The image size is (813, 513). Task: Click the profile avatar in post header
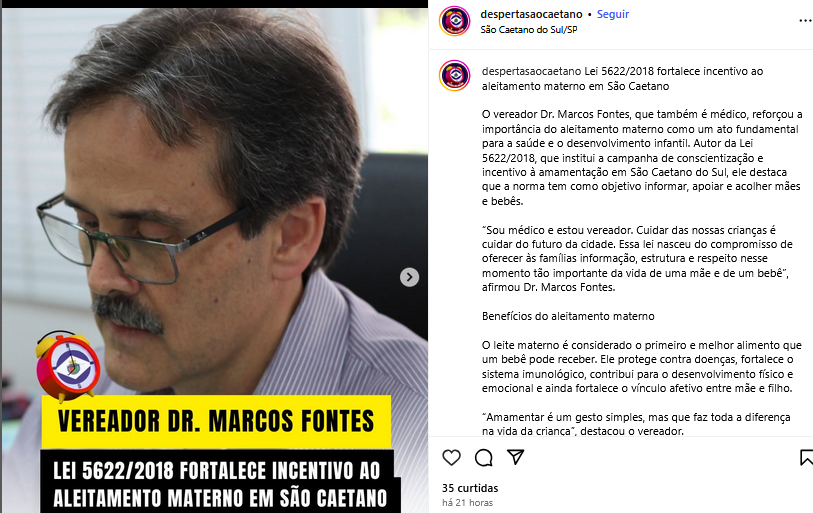click(x=455, y=21)
